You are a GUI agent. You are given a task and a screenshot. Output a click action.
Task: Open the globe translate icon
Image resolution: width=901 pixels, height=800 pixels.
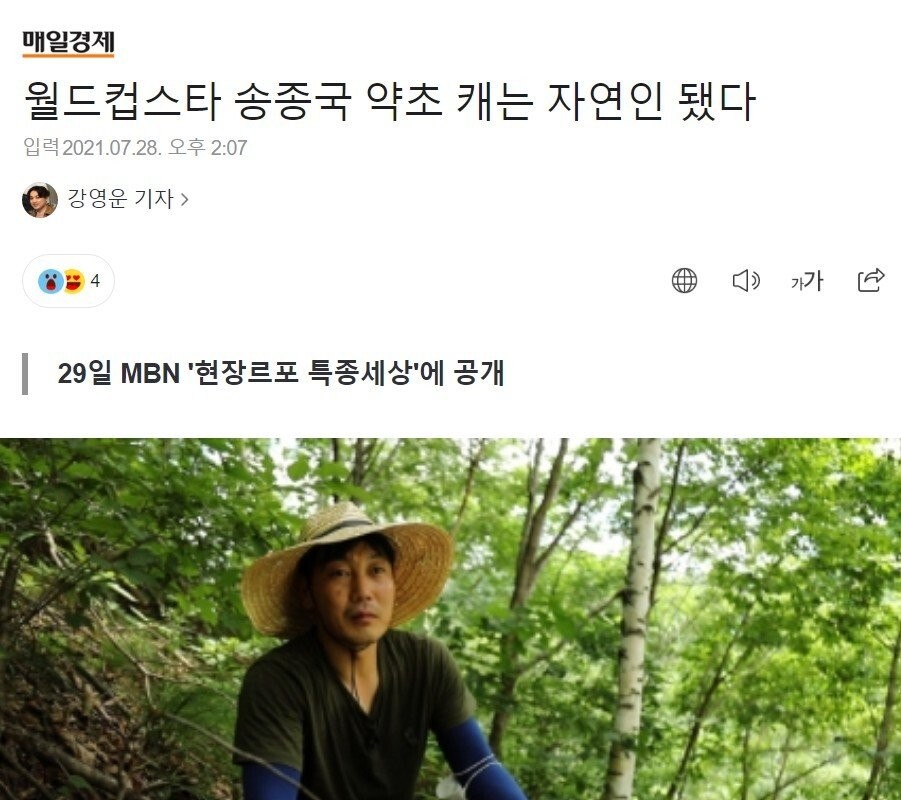pyautogui.click(x=684, y=280)
